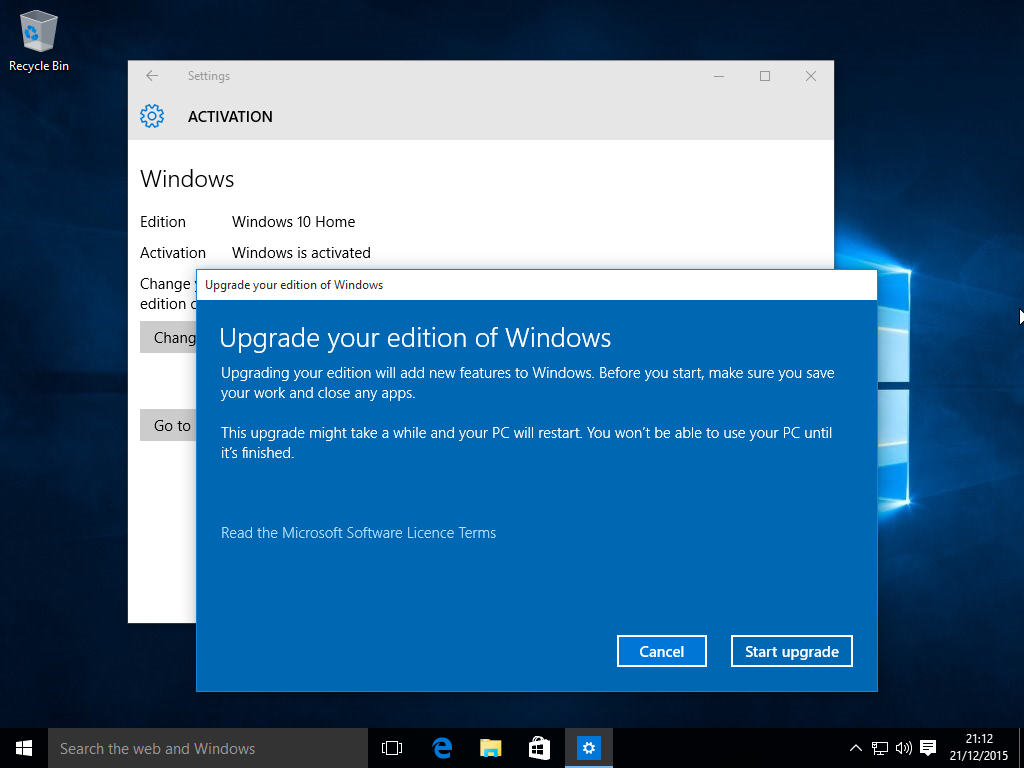
Task: Click the Settings gear icon in the taskbar
Action: pos(588,747)
